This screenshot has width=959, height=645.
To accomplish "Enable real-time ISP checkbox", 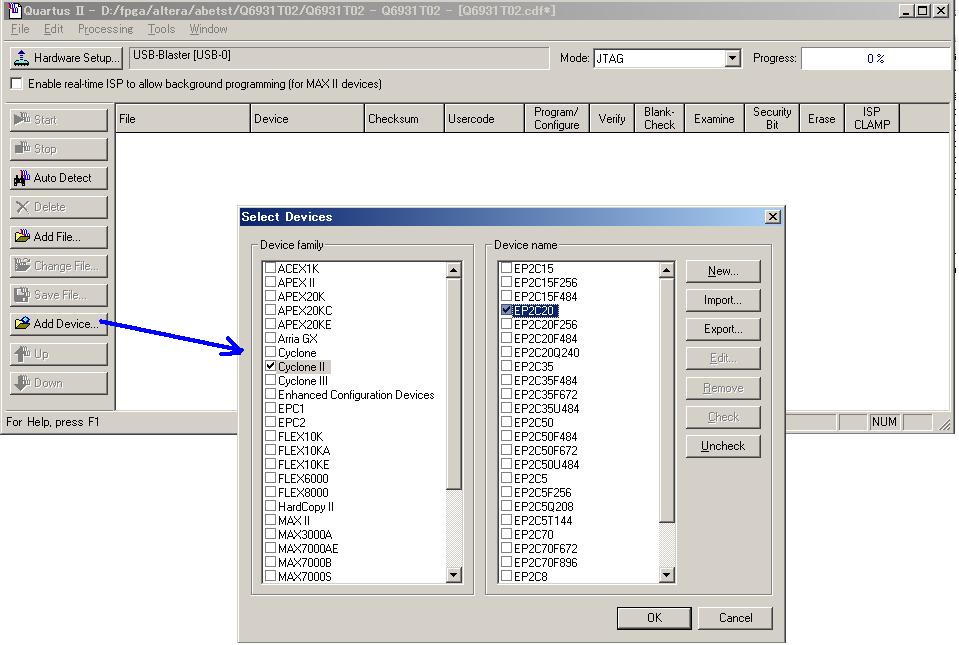I will coord(17,84).
